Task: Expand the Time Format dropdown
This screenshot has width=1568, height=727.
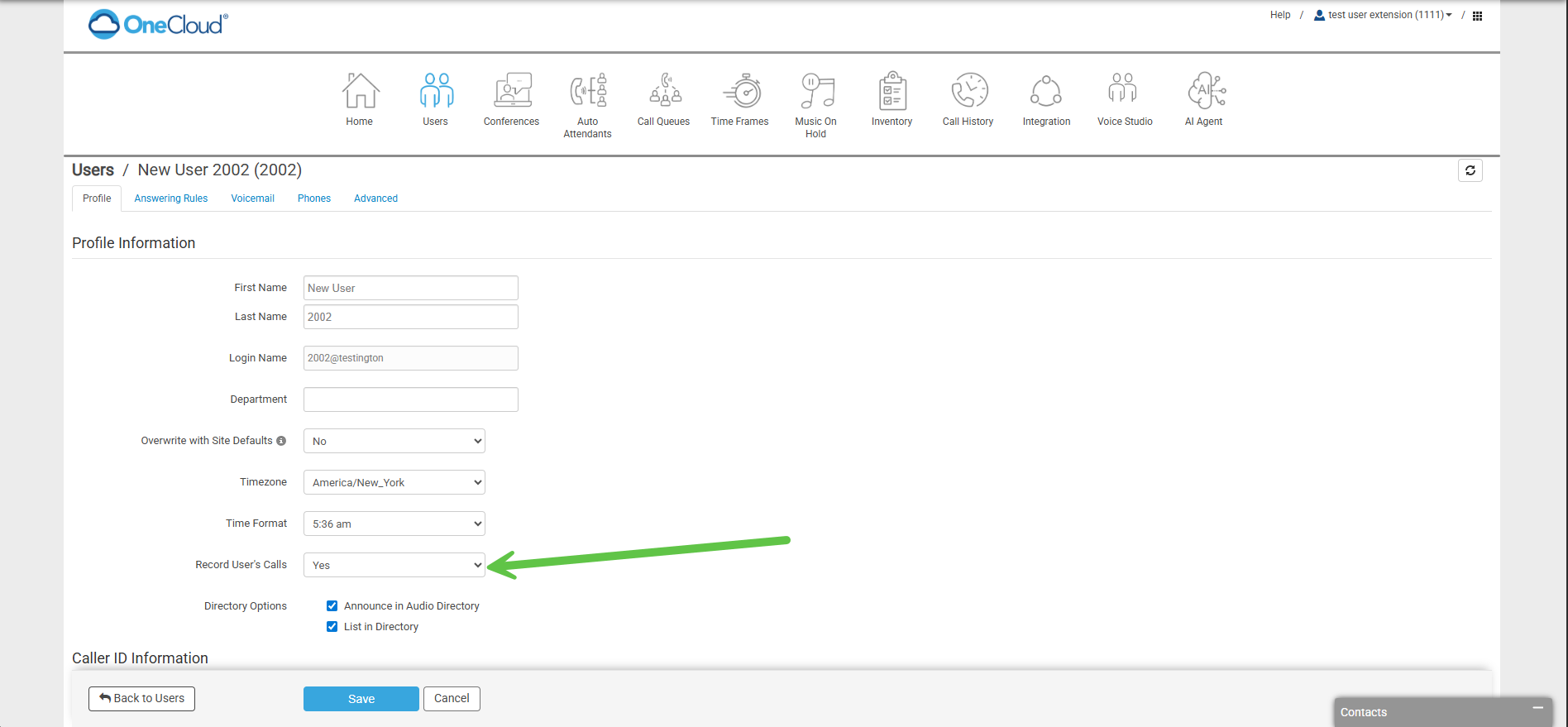Action: tap(394, 524)
